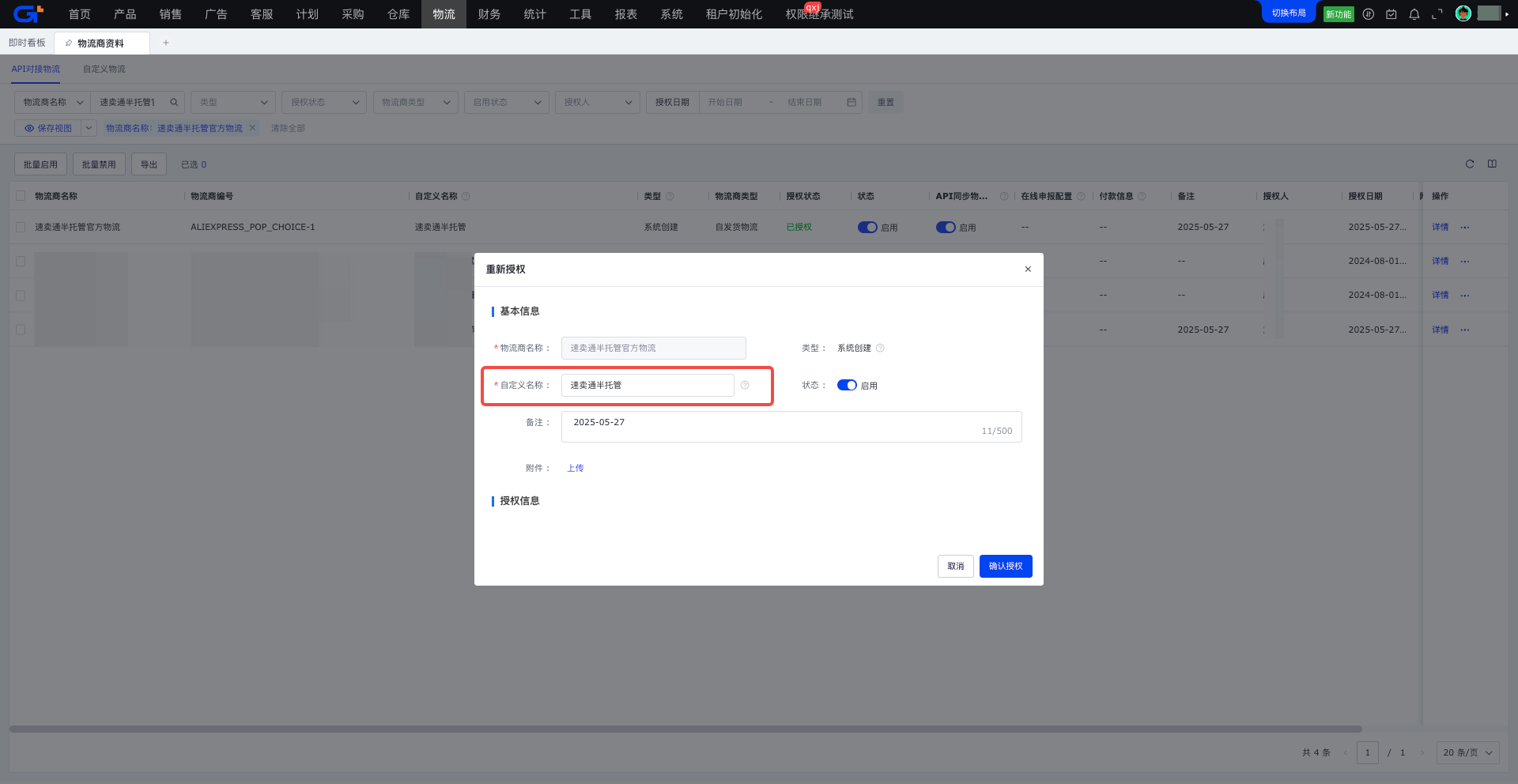Click the help icon next to API同步物 column header
1518x784 pixels.
[x=1004, y=196]
